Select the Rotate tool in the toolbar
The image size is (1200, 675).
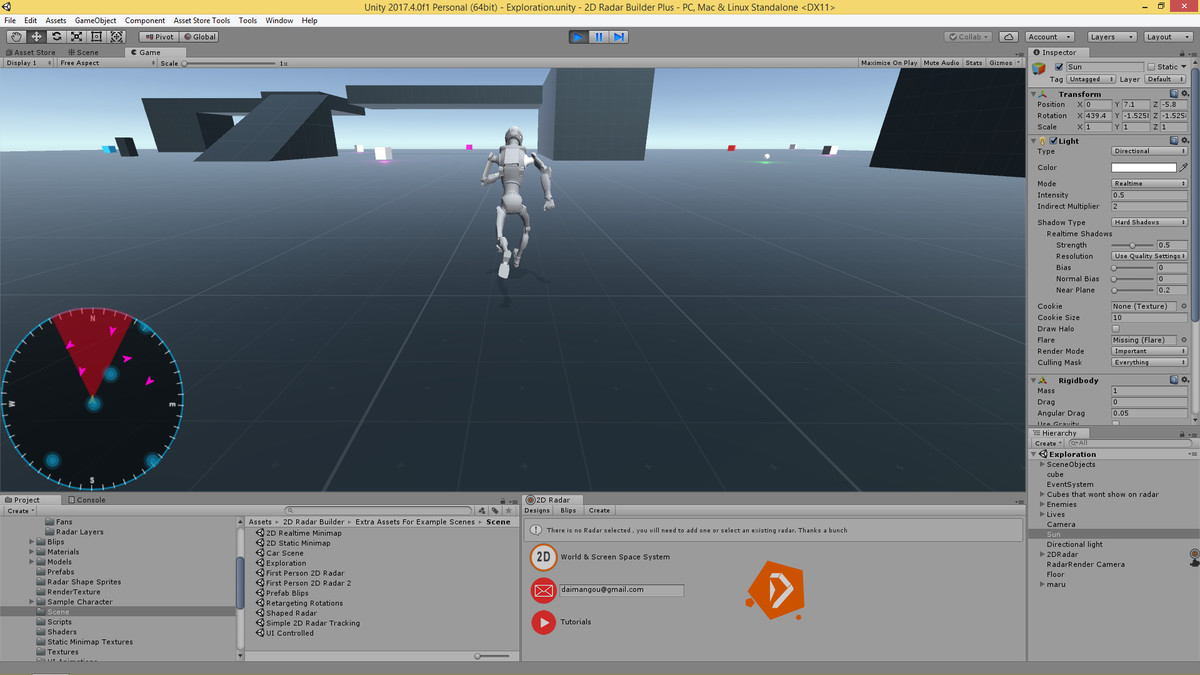56,36
